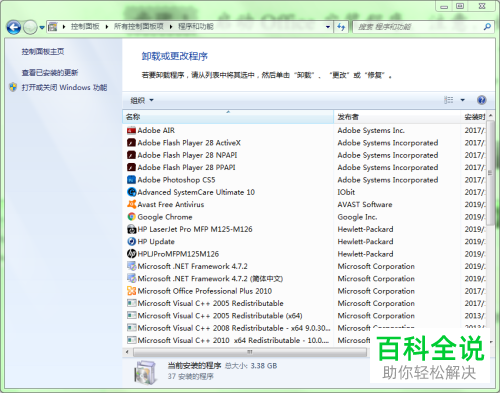Viewport: 500px width, 393px height.
Task: Click vertical scrollbar up arrow
Action: 490,116
